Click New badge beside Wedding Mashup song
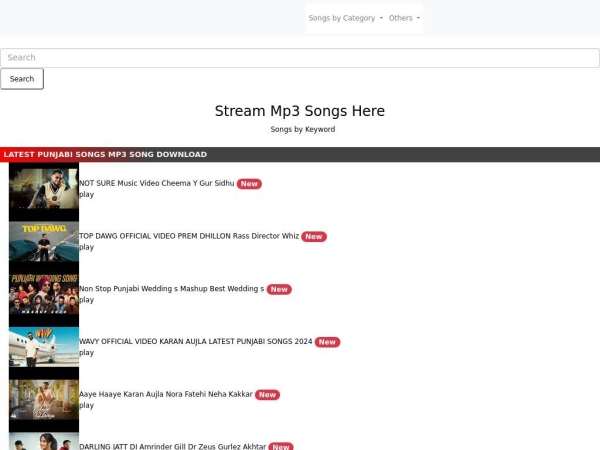 pyautogui.click(x=279, y=290)
